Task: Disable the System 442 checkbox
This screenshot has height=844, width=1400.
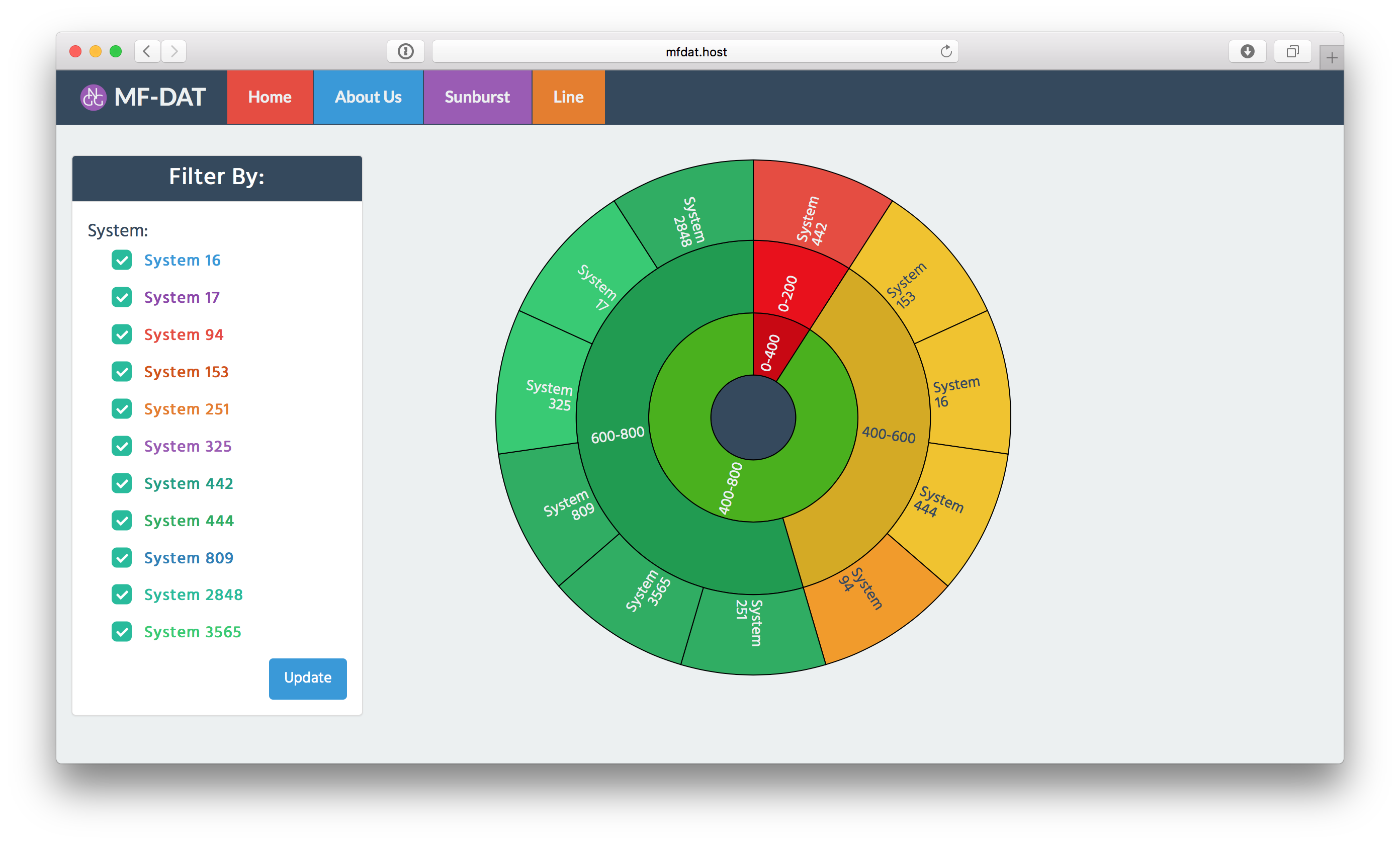Action: point(122,484)
